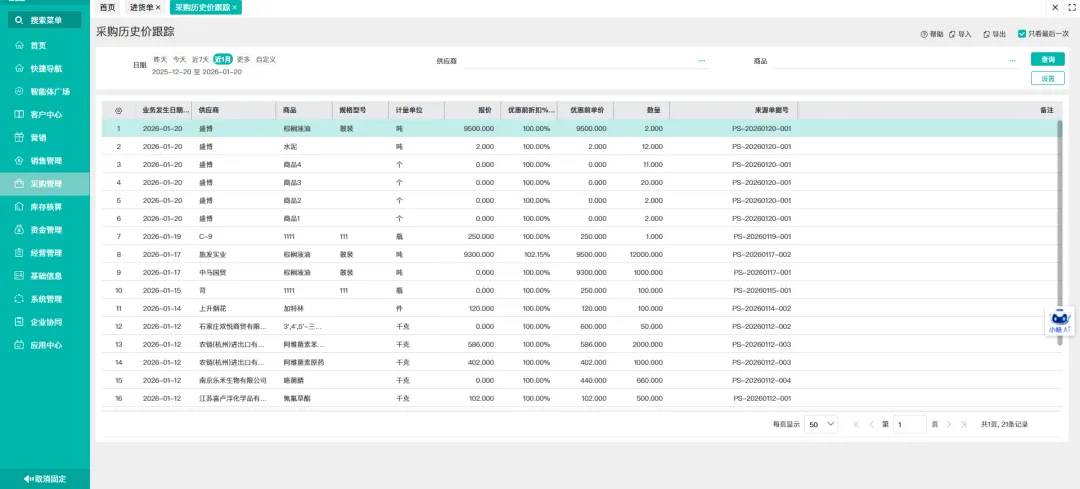The width and height of the screenshot is (1080, 489).
Task: Click the 导出 export icon button
Action: click(x=995, y=34)
